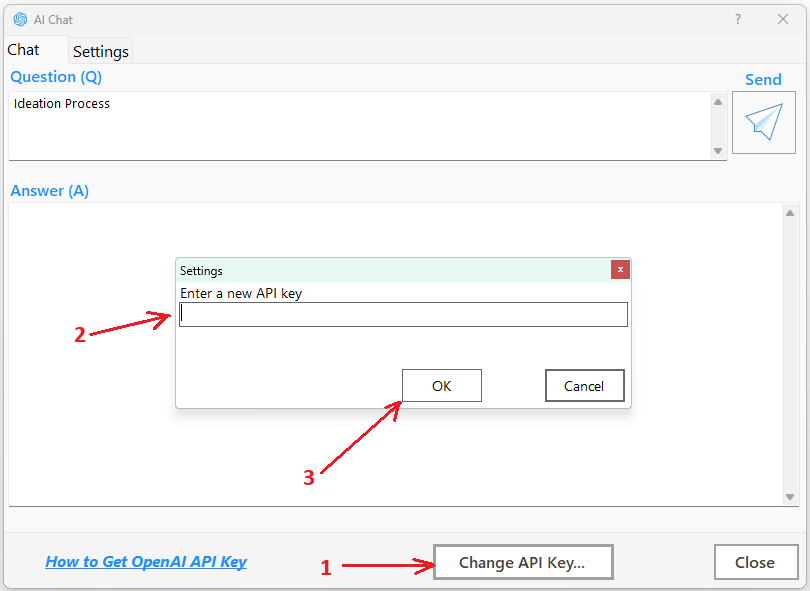Click the Change API Key... button
The image size is (810, 591).
(522, 562)
